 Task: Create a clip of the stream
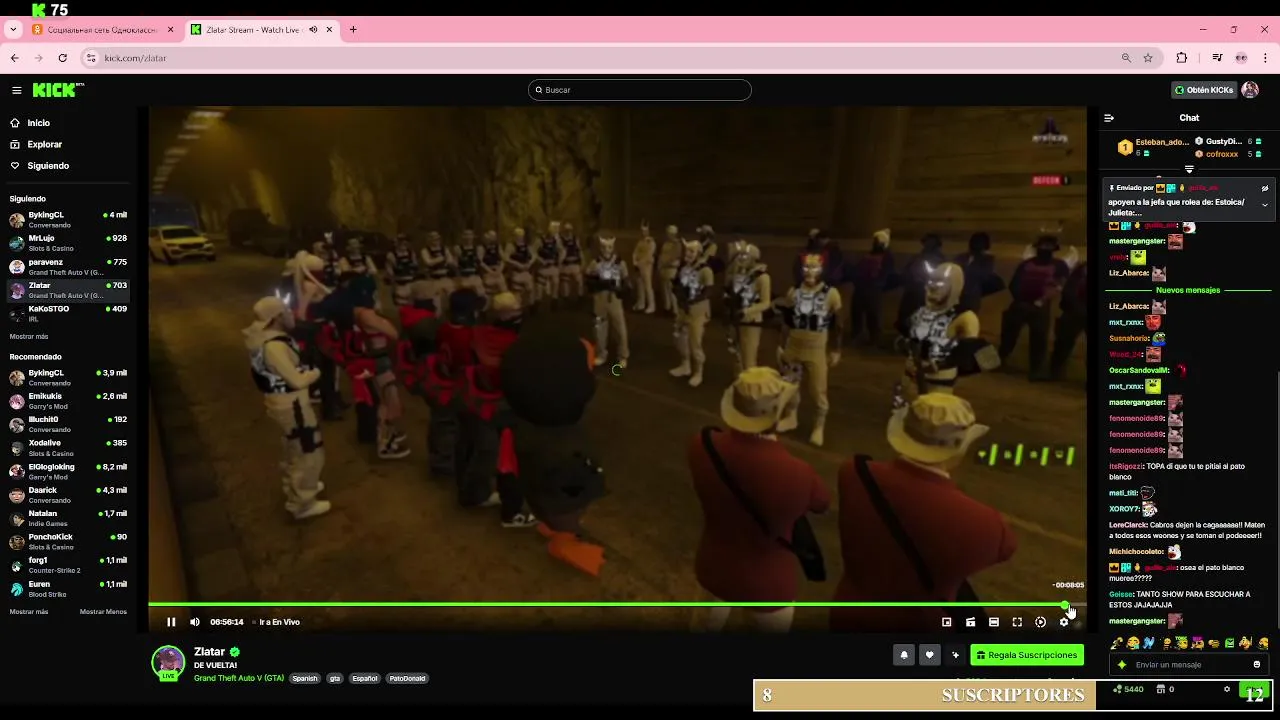click(x=970, y=622)
